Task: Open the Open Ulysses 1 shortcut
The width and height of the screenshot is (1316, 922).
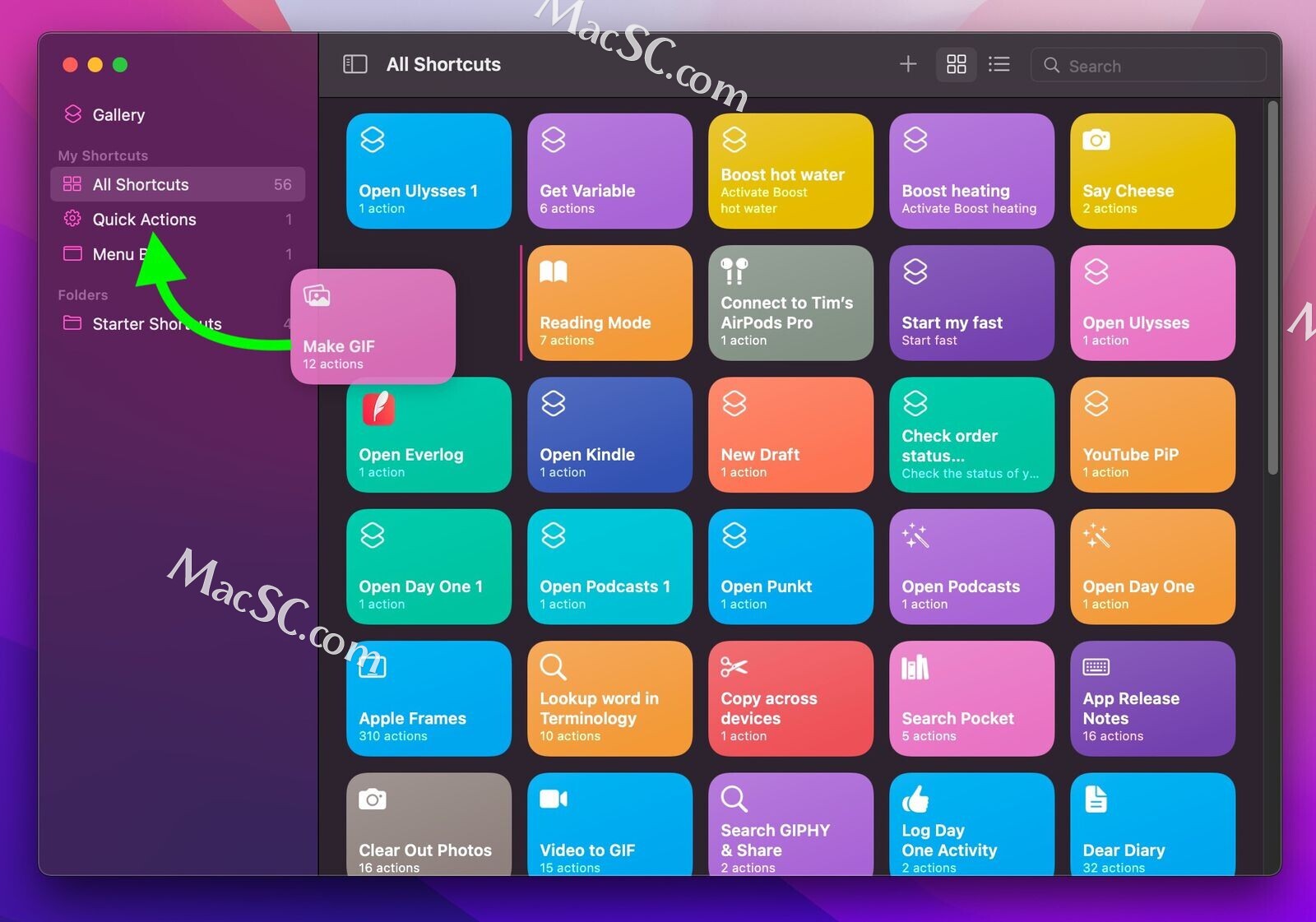Action: point(429,171)
